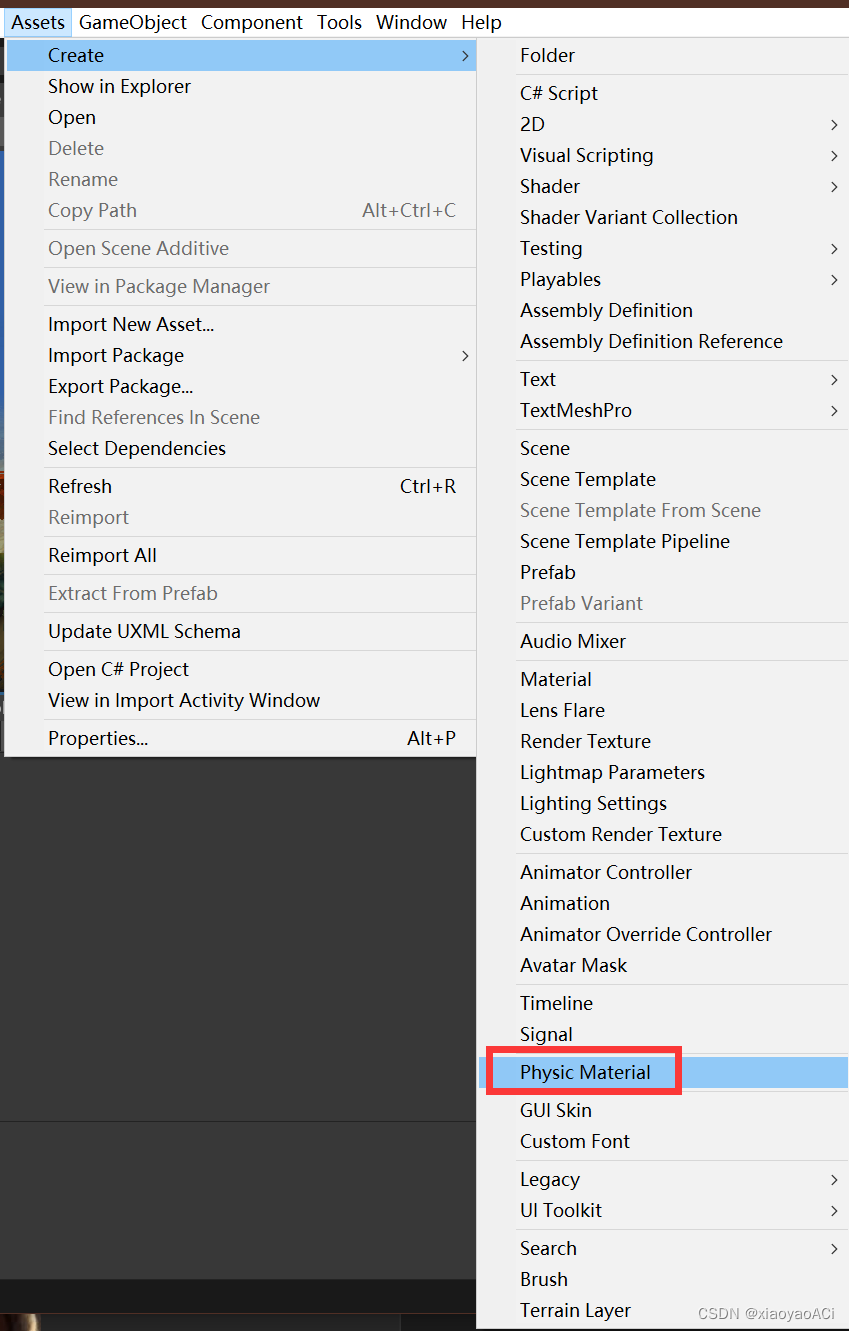The width and height of the screenshot is (849, 1331).
Task: Create a Terrain Layer
Action: point(663,1310)
